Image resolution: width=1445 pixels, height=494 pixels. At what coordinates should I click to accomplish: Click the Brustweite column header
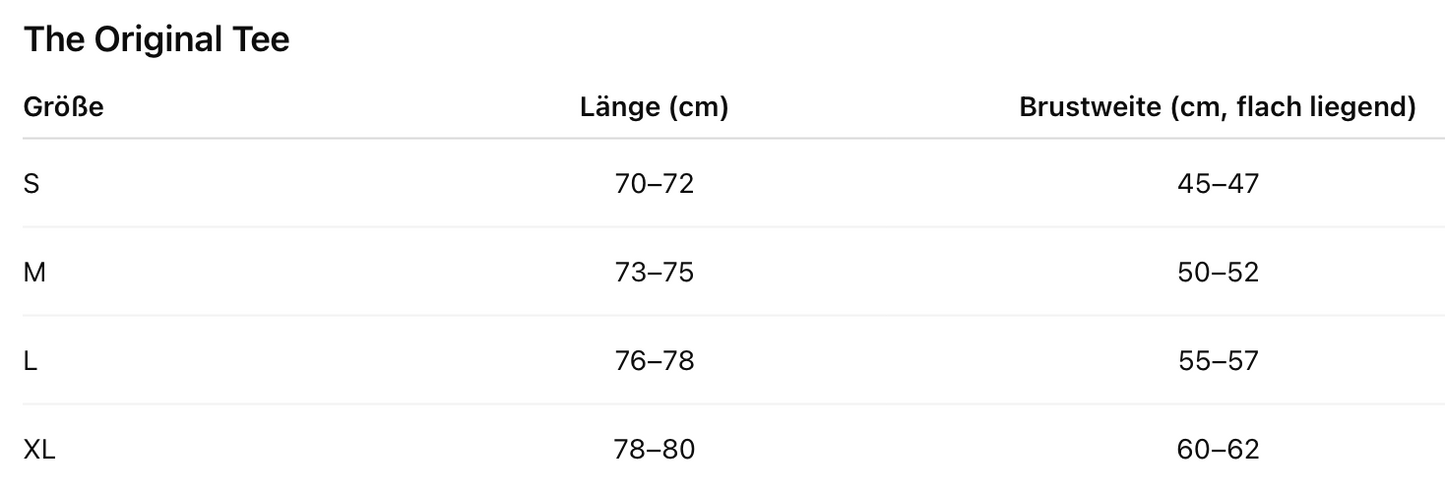click(1217, 107)
